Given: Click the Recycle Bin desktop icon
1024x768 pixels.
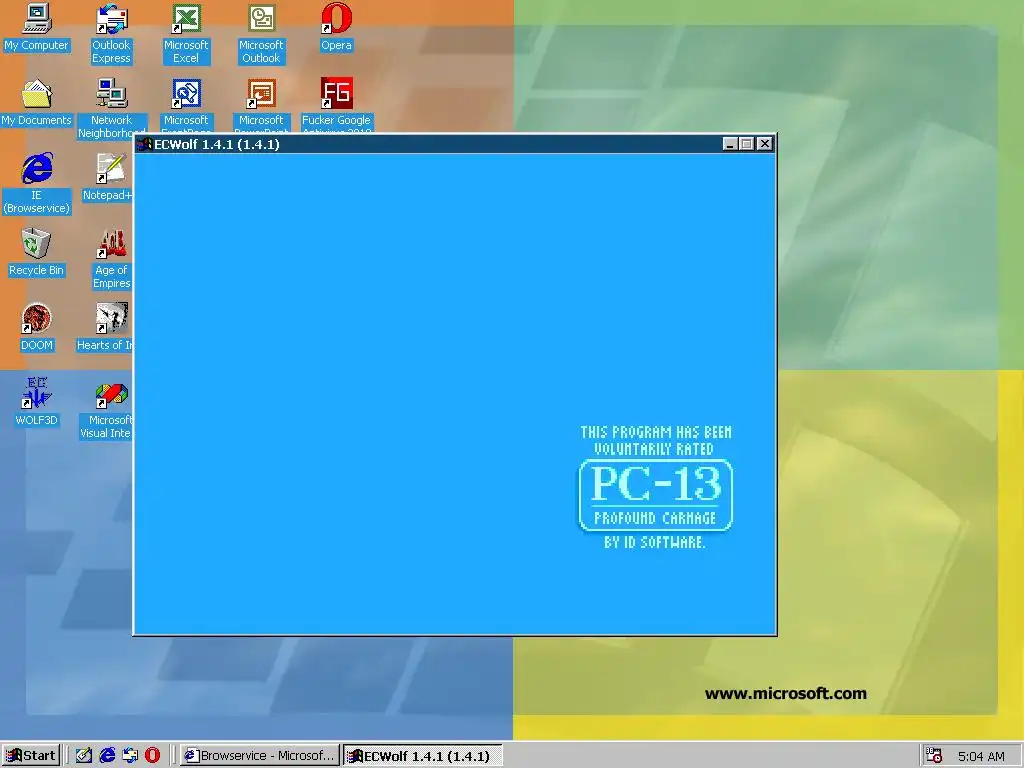Looking at the screenshot, I should point(37,252).
